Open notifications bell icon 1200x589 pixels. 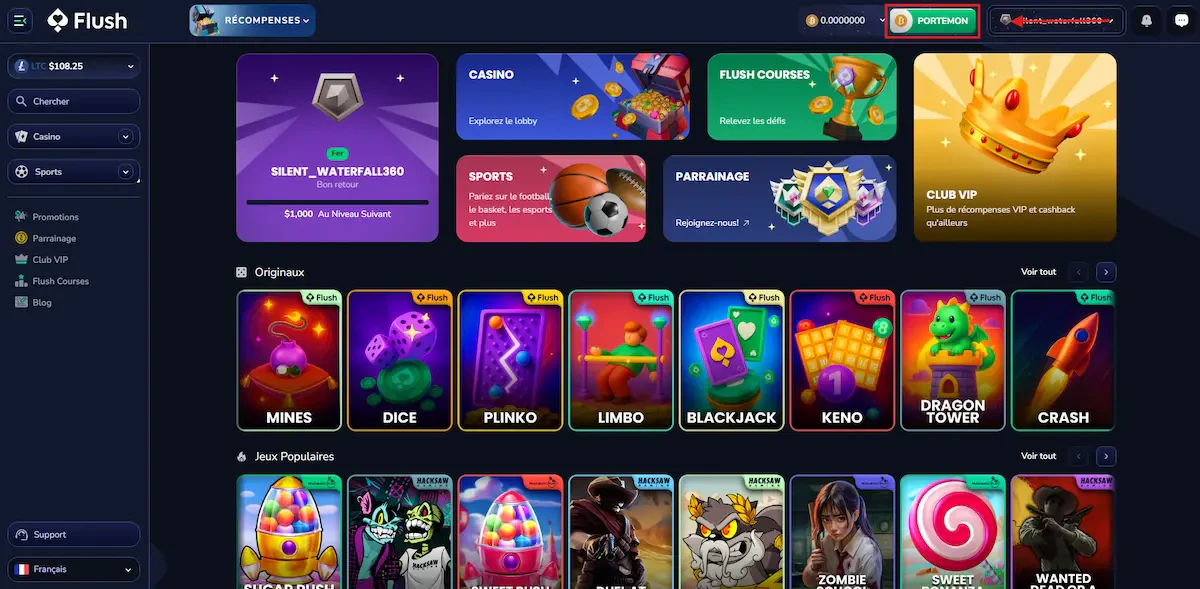pyautogui.click(x=1146, y=20)
